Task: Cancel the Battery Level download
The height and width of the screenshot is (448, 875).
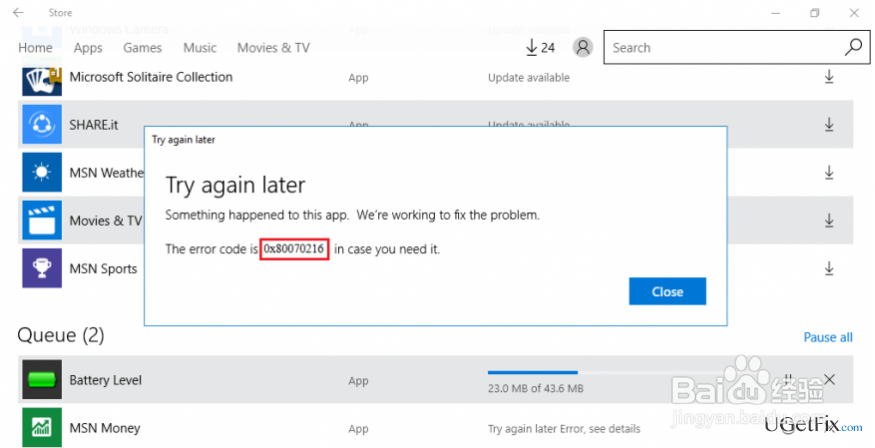Action: [830, 379]
